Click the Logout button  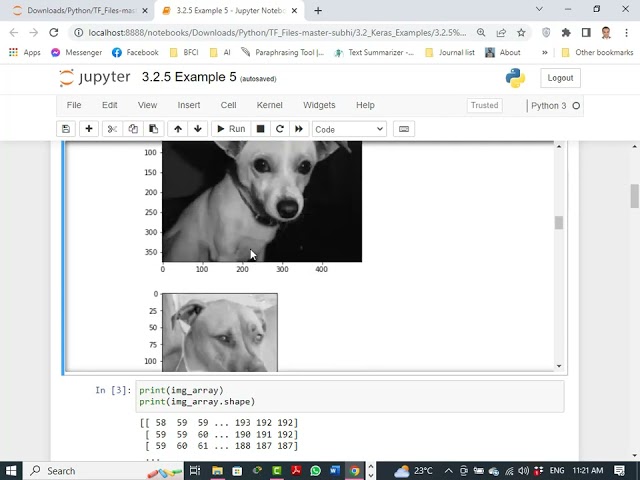(560, 78)
